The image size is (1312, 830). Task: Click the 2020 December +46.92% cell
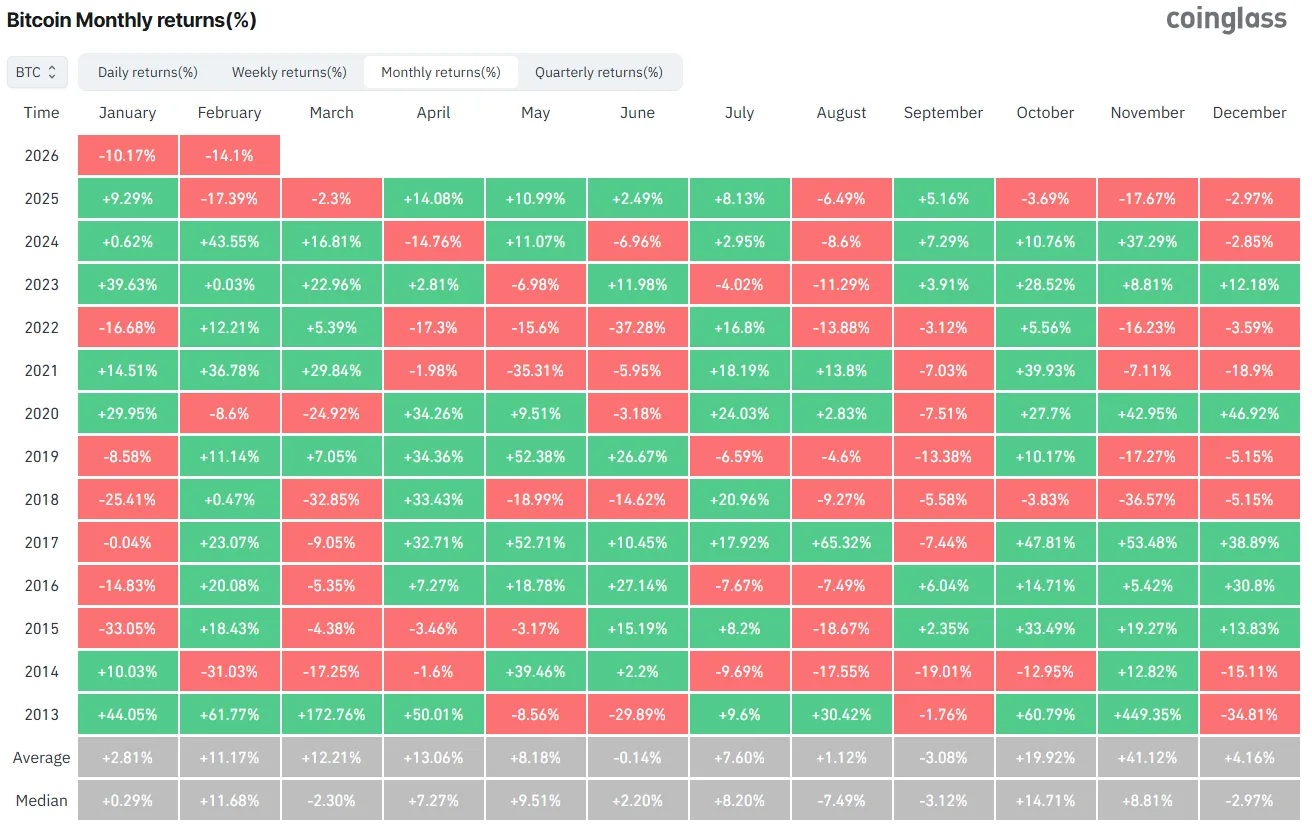point(1249,414)
